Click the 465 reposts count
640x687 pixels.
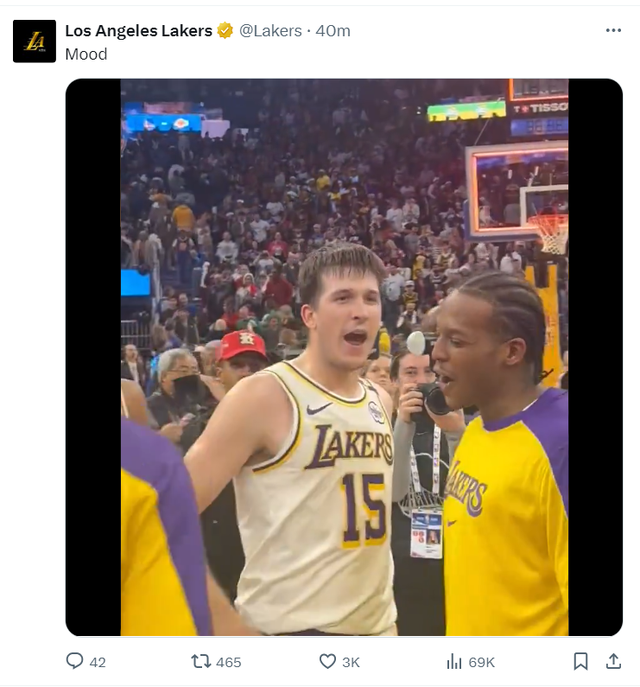(x=228, y=662)
